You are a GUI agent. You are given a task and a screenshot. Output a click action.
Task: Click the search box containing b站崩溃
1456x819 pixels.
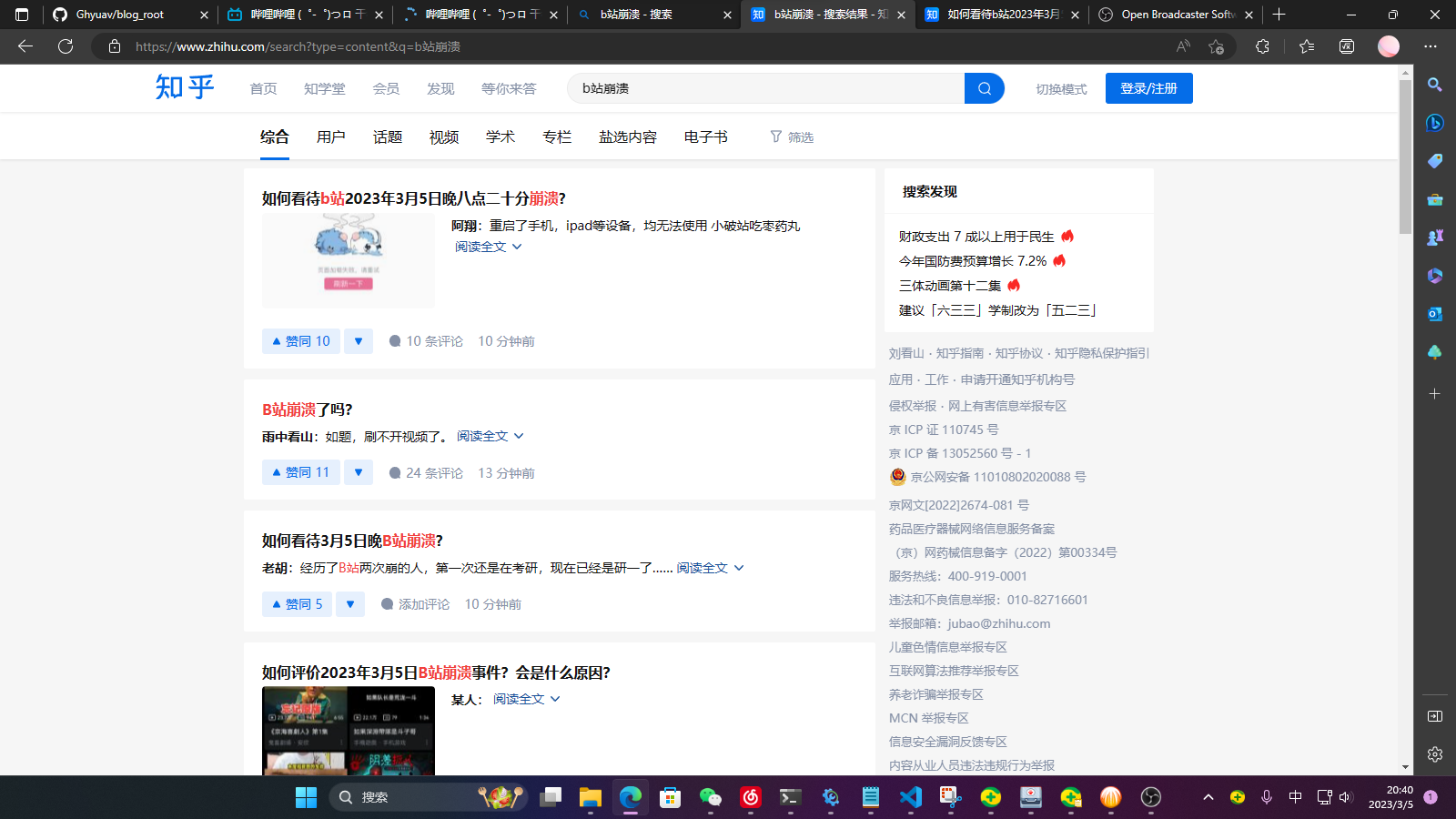click(764, 88)
